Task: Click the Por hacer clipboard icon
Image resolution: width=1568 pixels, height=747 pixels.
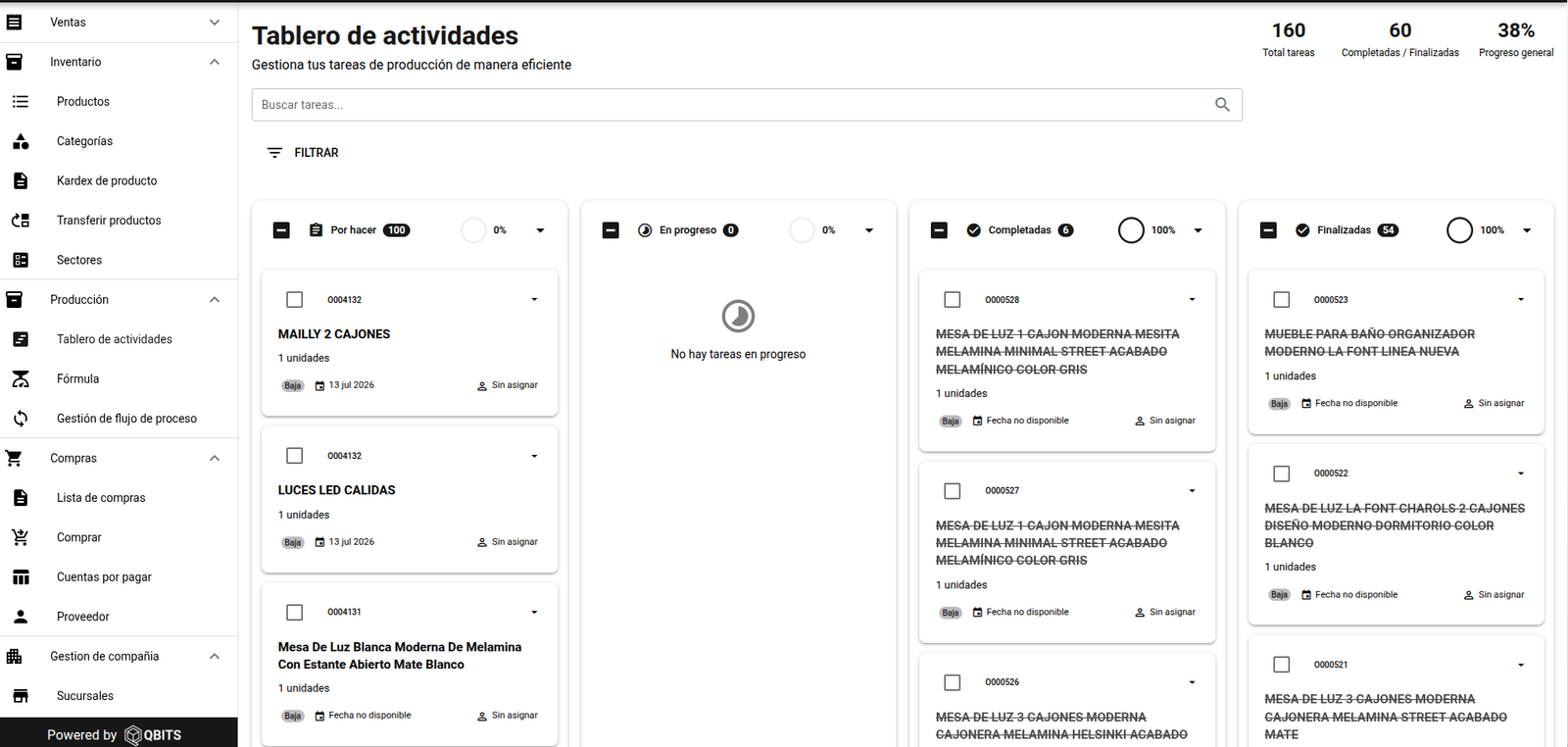Action: (316, 230)
